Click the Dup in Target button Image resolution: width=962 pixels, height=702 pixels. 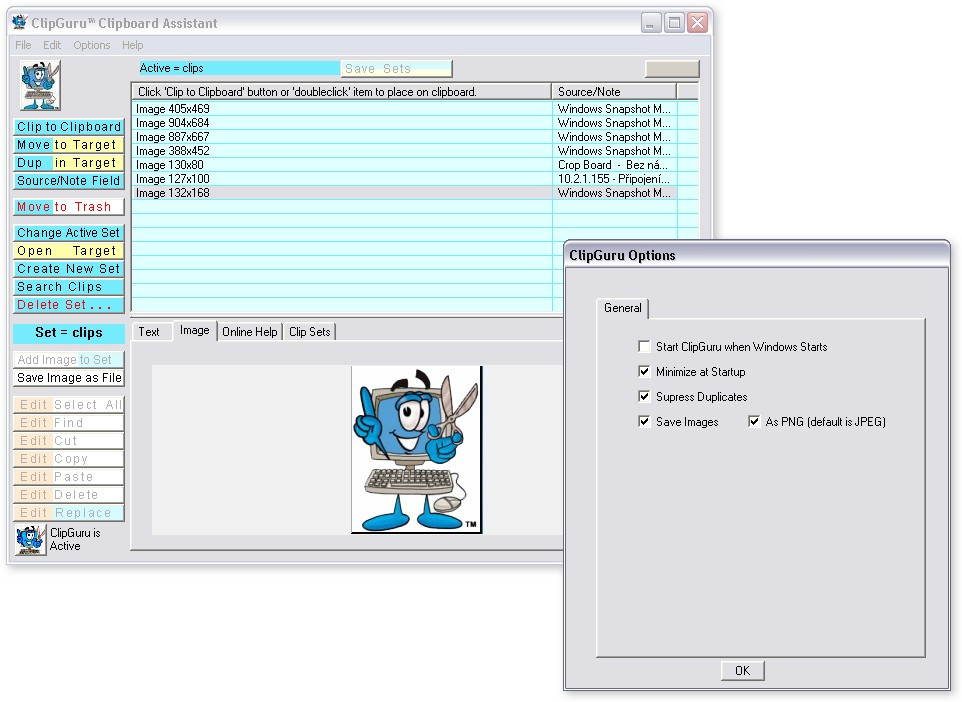(x=69, y=163)
